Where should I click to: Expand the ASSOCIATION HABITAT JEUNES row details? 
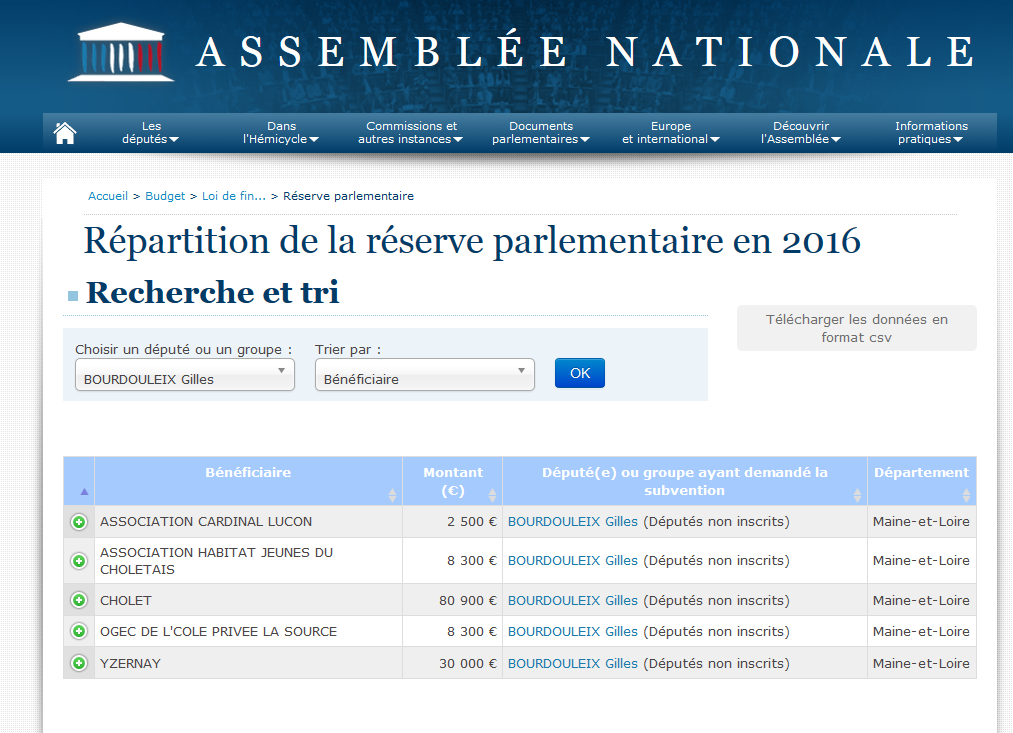79,561
